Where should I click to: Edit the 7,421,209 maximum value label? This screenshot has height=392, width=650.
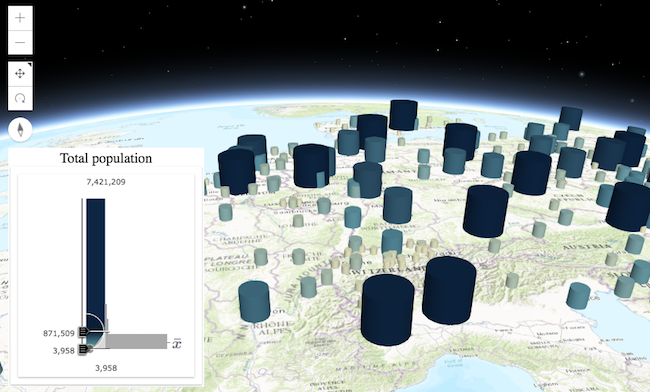click(106, 182)
